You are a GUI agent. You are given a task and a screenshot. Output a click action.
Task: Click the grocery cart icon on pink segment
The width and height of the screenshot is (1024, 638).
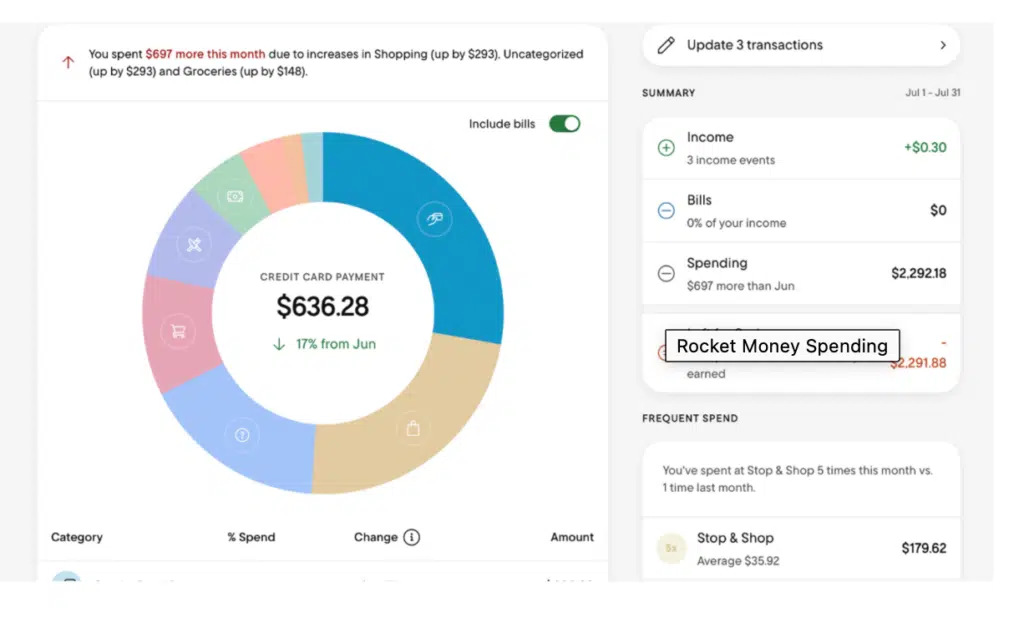point(178,331)
